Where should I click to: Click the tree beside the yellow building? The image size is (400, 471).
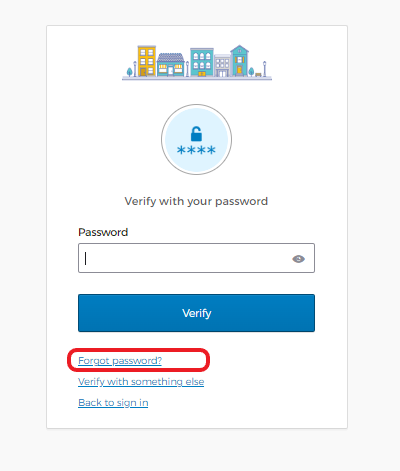click(130, 72)
